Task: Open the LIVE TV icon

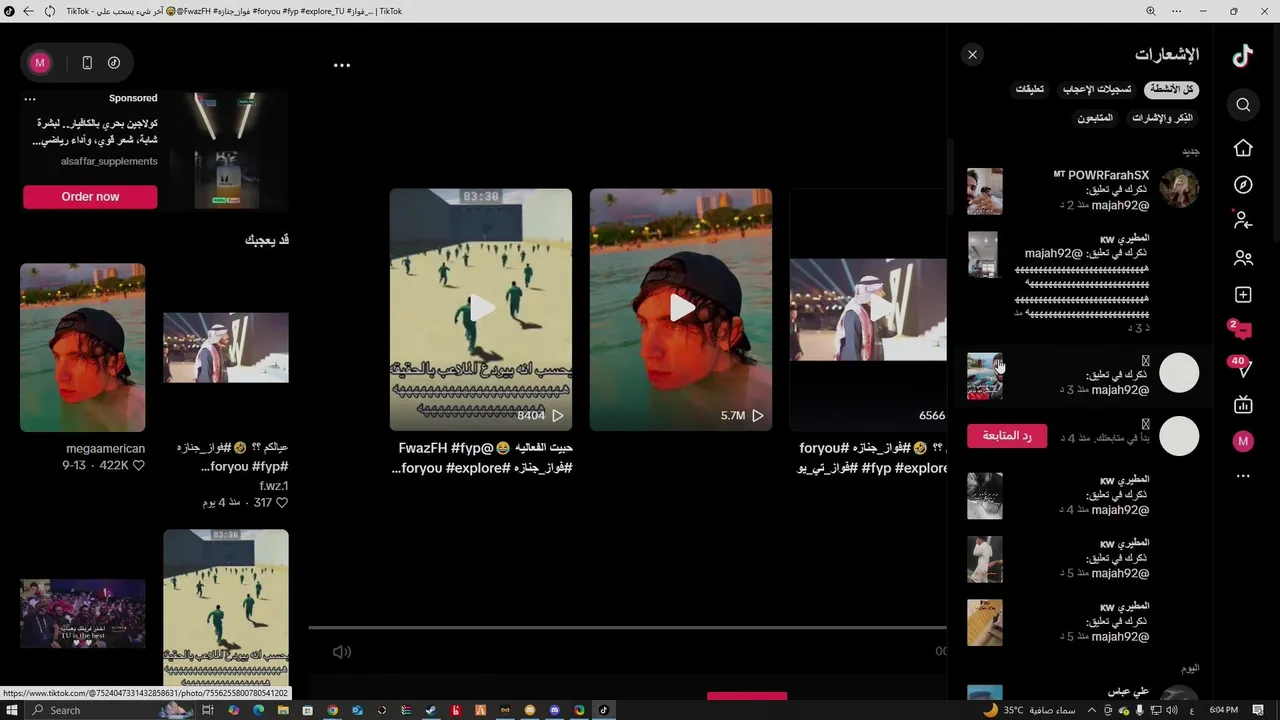Action: pyautogui.click(x=1243, y=404)
